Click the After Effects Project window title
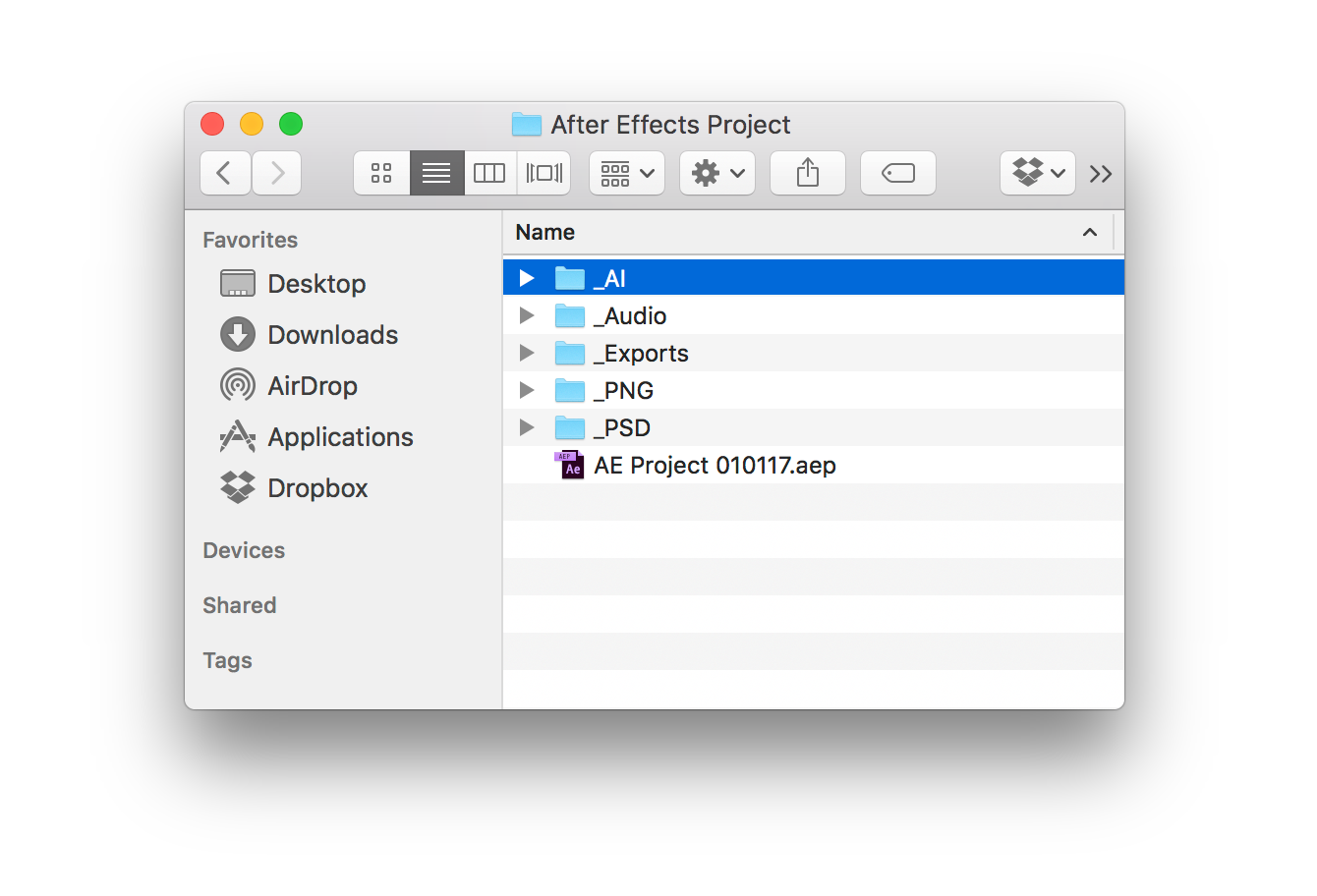The image size is (1317, 896). point(670,125)
